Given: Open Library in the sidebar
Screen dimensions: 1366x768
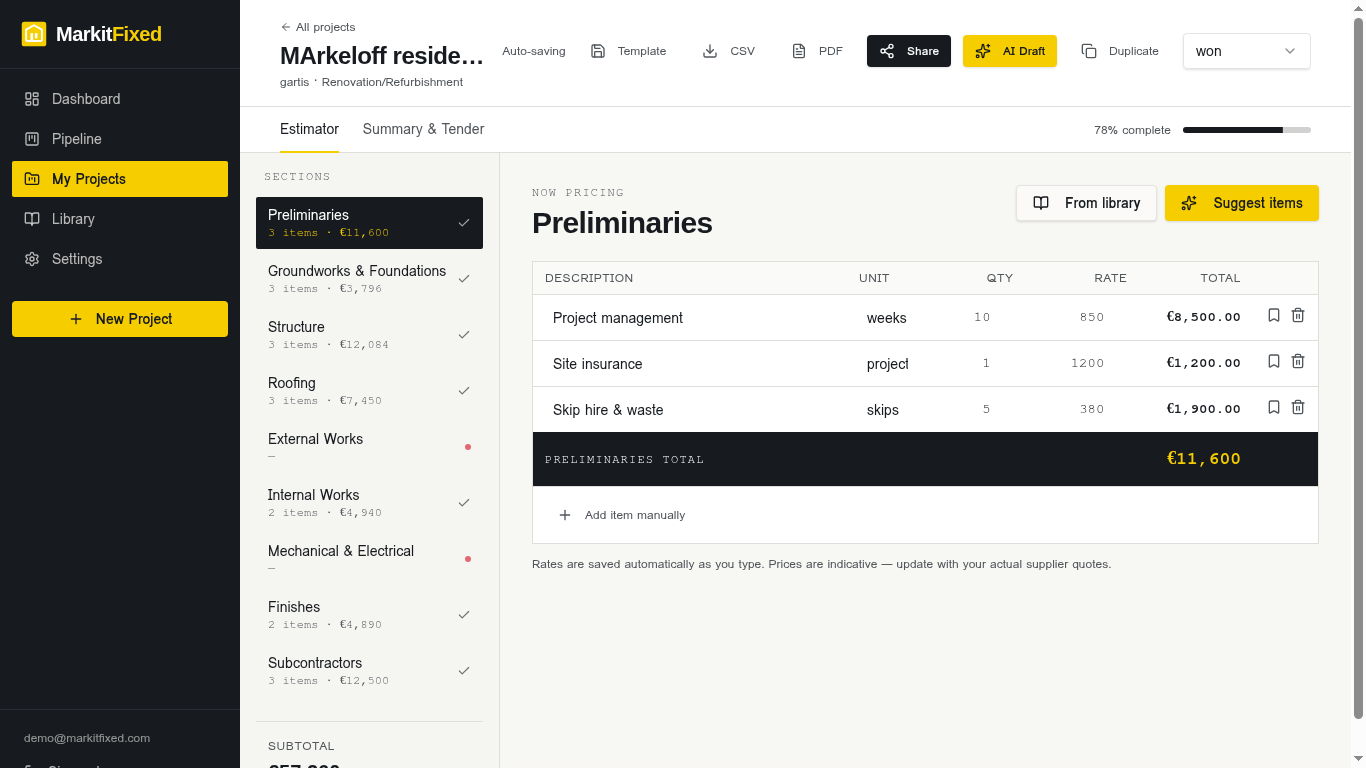Looking at the screenshot, I should pyautogui.click(x=120, y=219).
